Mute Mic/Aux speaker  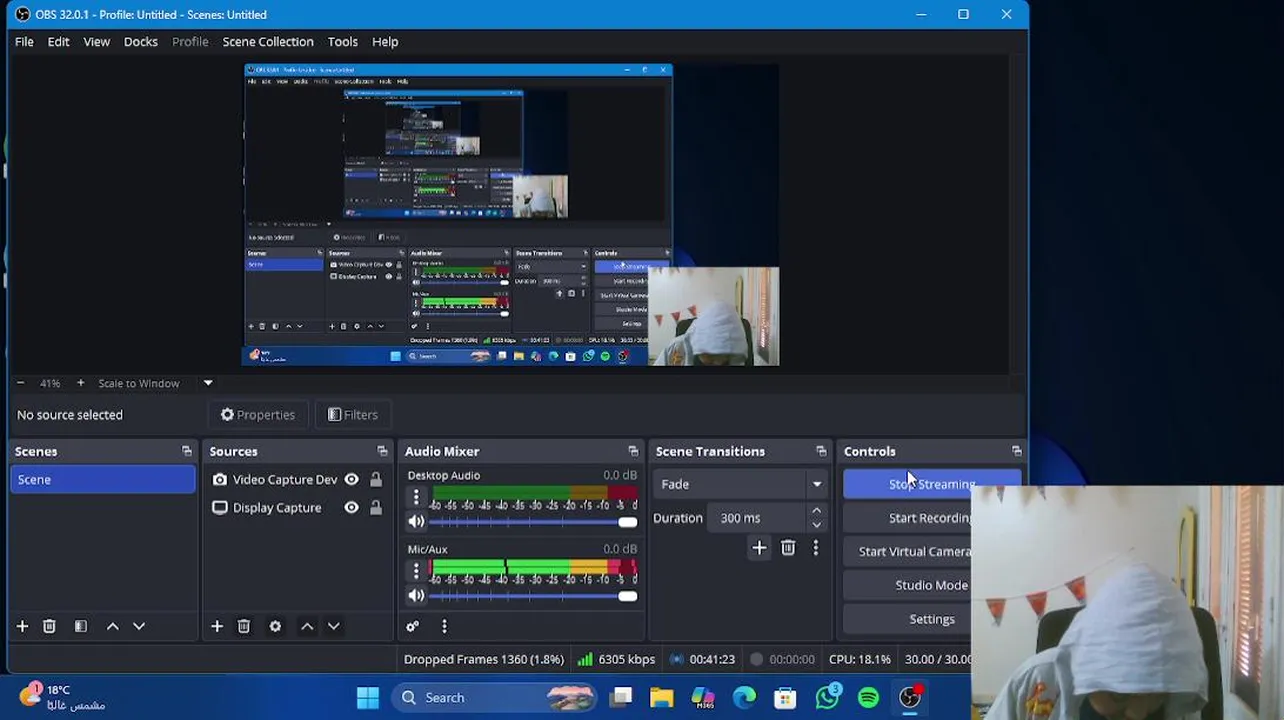(416, 595)
